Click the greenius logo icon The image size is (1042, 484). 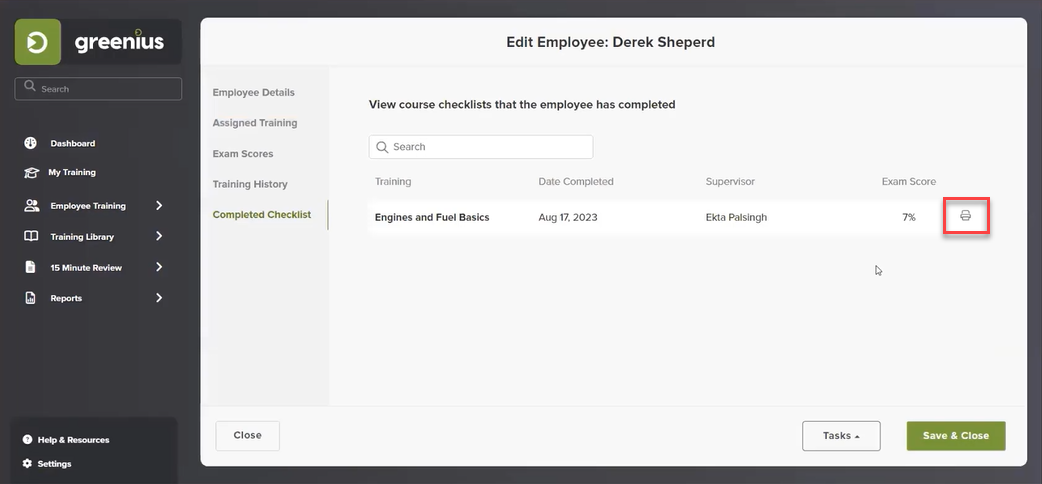coord(38,42)
